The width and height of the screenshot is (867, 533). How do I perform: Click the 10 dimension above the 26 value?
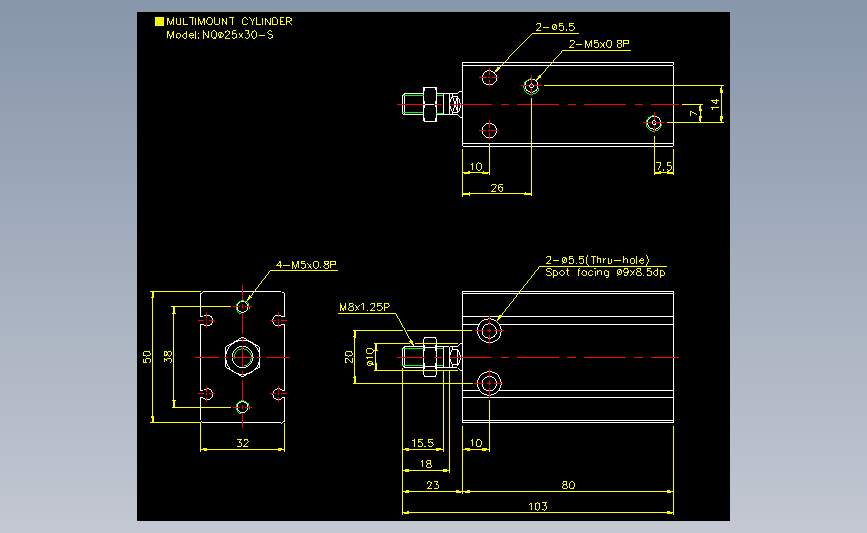click(x=476, y=166)
